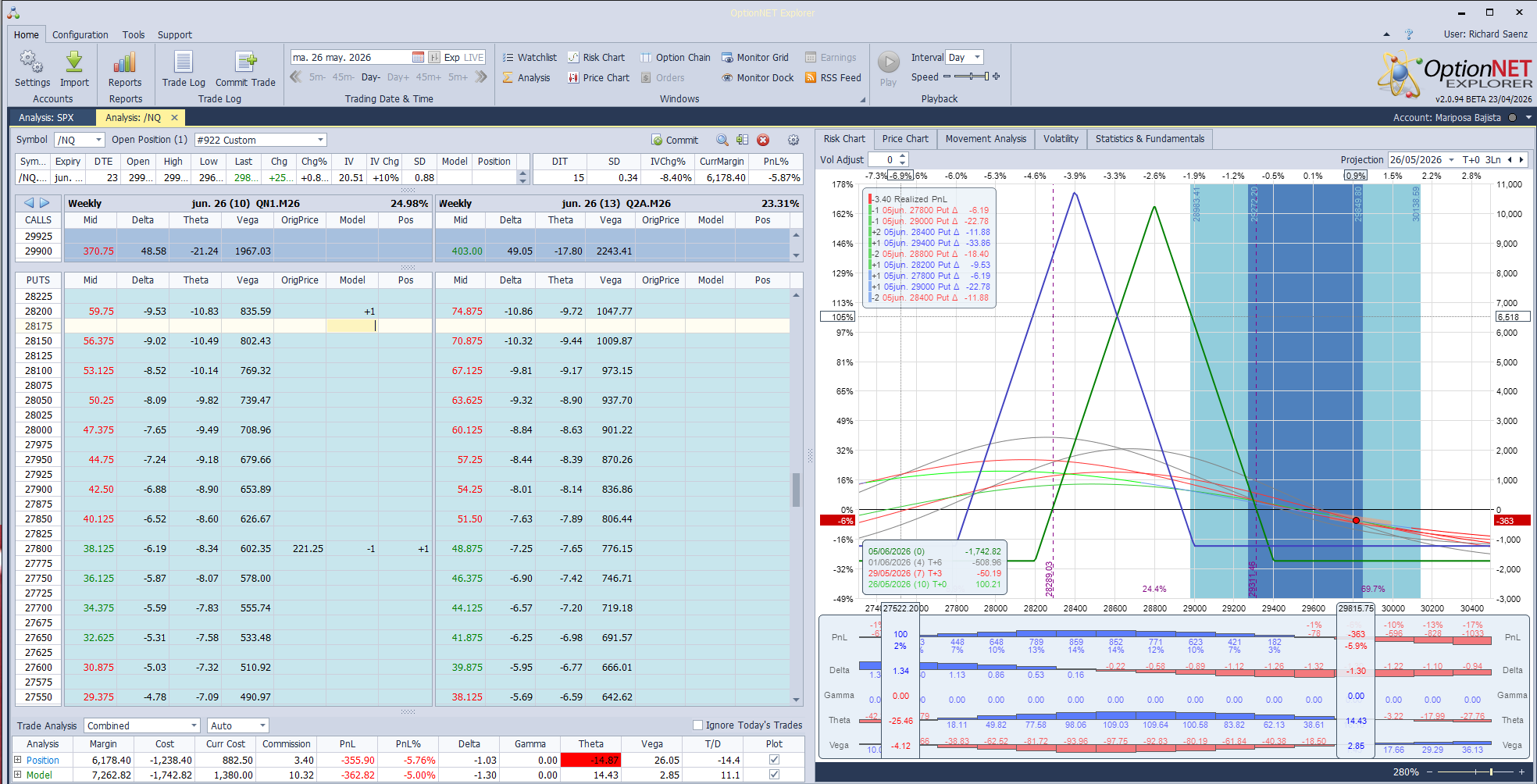The height and width of the screenshot is (784, 1537).
Task: Open the Trade Log
Action: coord(184,69)
